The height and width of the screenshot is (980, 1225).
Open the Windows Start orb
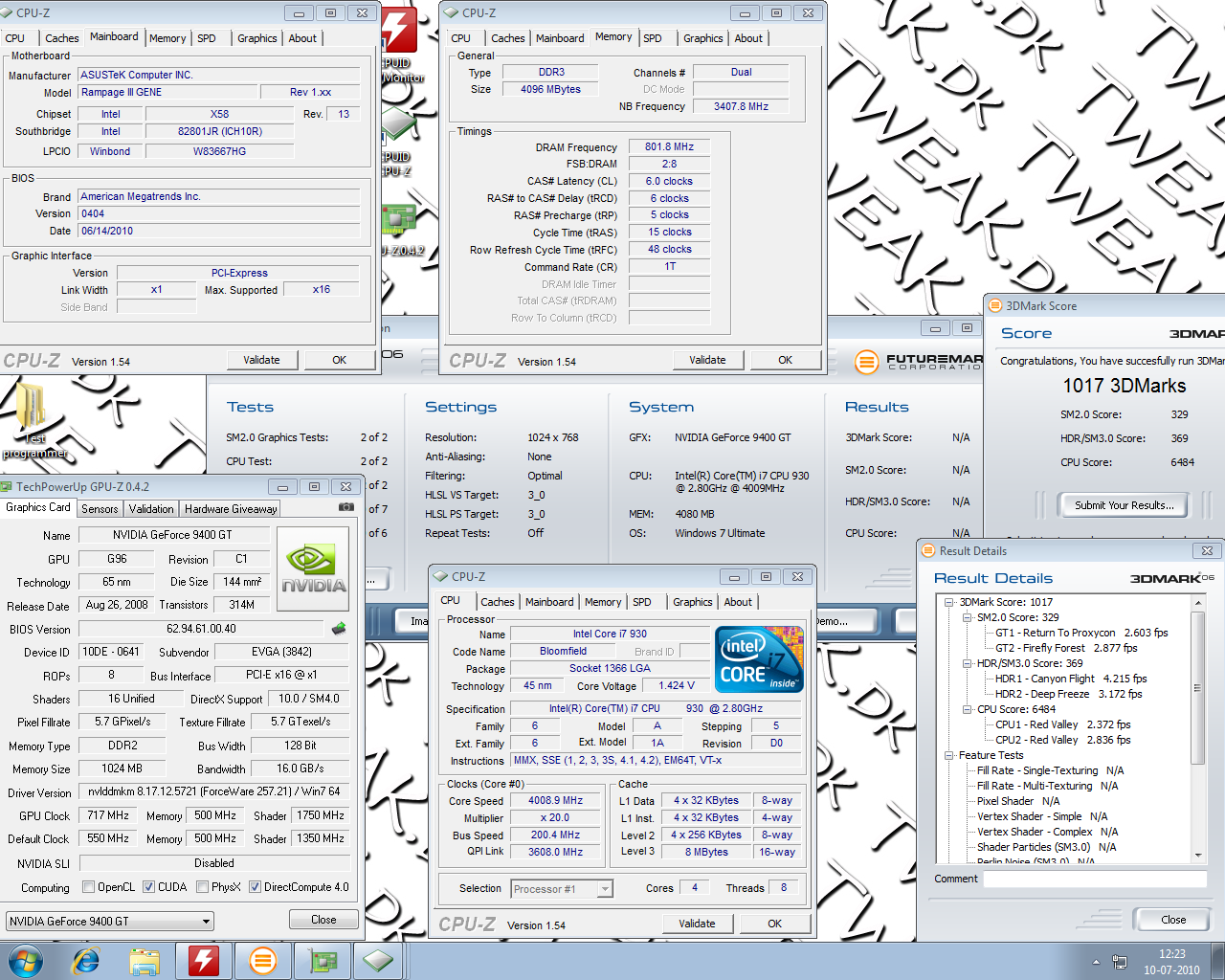pyautogui.click(x=26, y=961)
